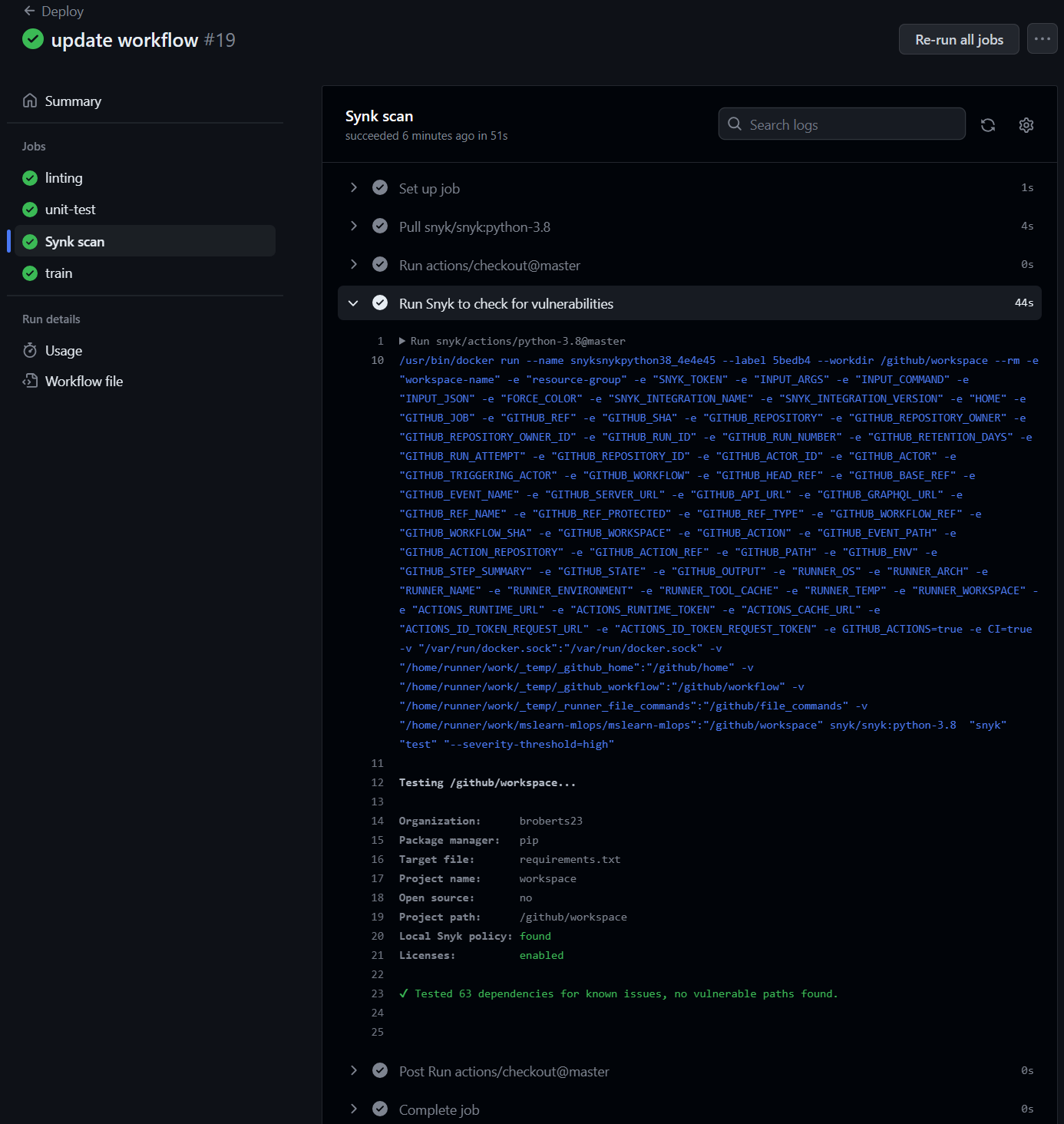Click the green success check beside 'update workflow'
This screenshot has width=1064, height=1124.
(32, 38)
